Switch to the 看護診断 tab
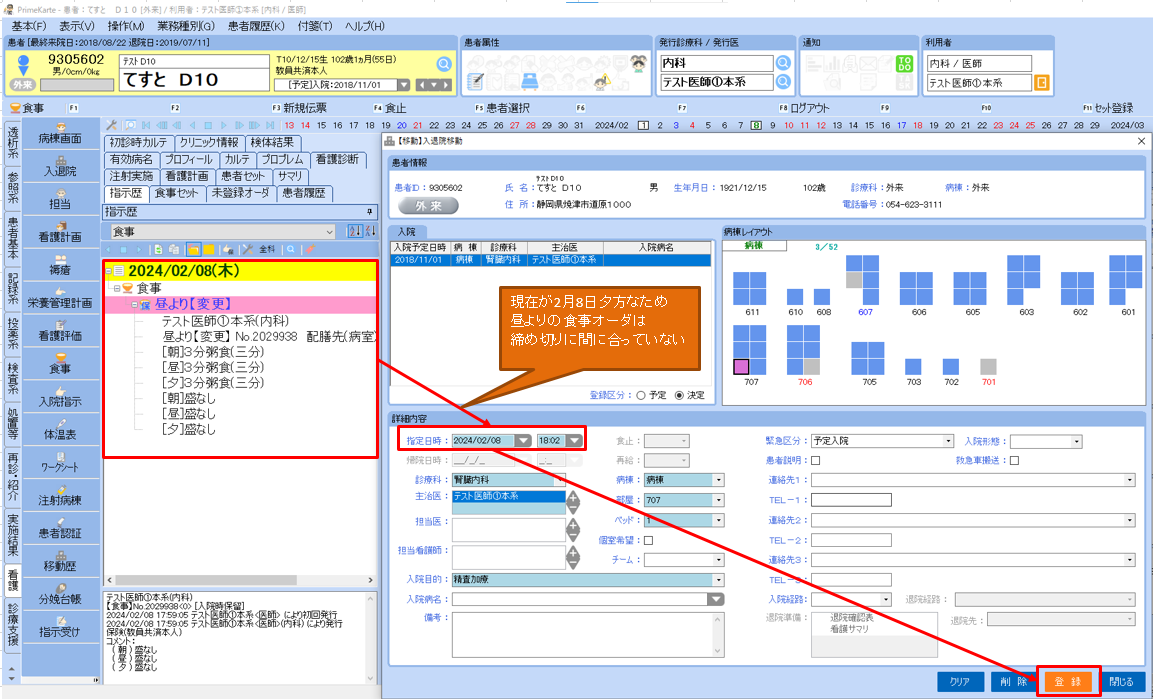Image resolution: width=1153 pixels, height=699 pixels. pyautogui.click(x=338, y=159)
